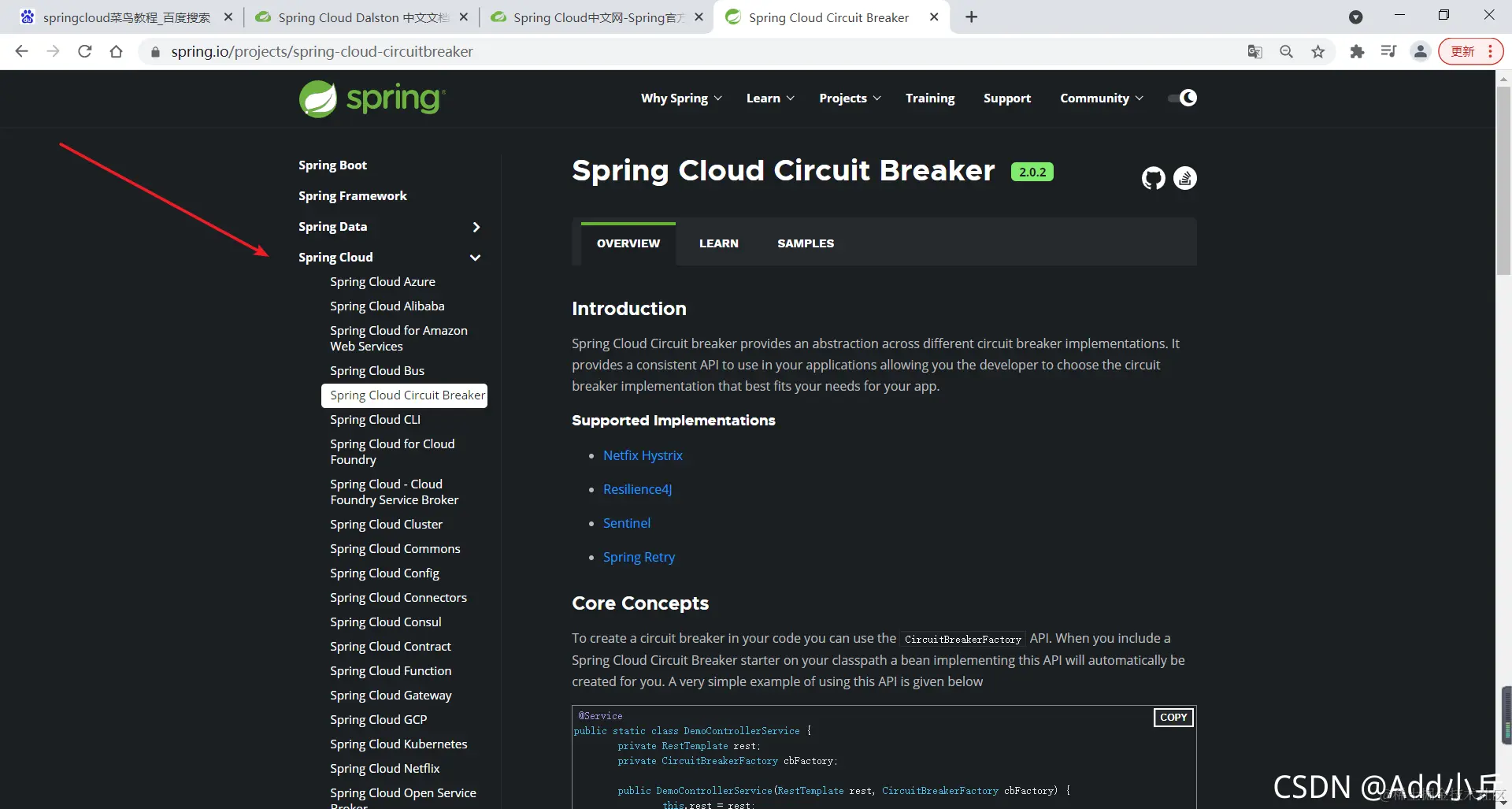This screenshot has width=1512, height=809.
Task: Open browser extensions puzzle icon
Action: (x=1357, y=51)
